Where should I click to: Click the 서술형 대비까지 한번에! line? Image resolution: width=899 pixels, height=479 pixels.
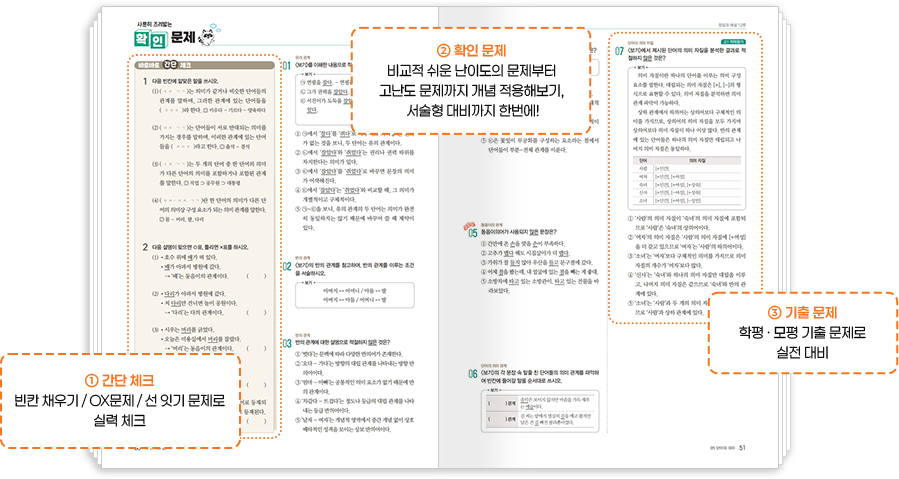coord(471,111)
